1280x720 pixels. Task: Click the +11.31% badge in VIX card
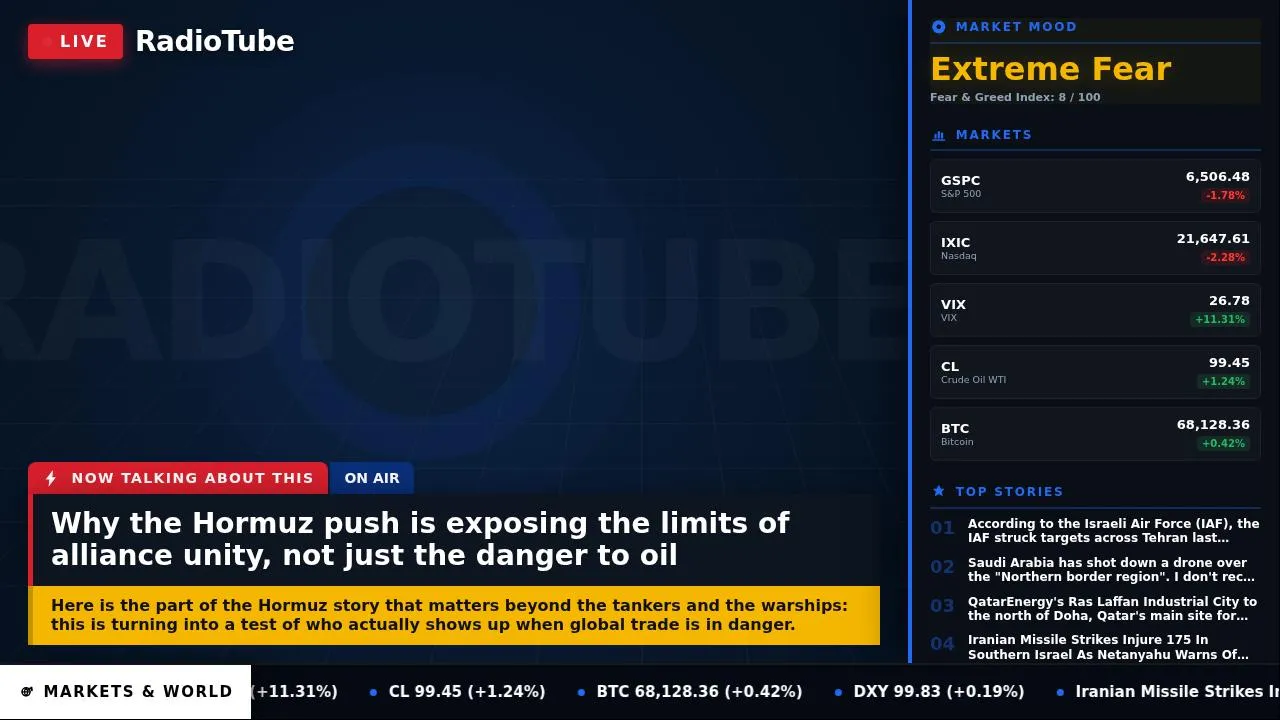coord(1219,319)
